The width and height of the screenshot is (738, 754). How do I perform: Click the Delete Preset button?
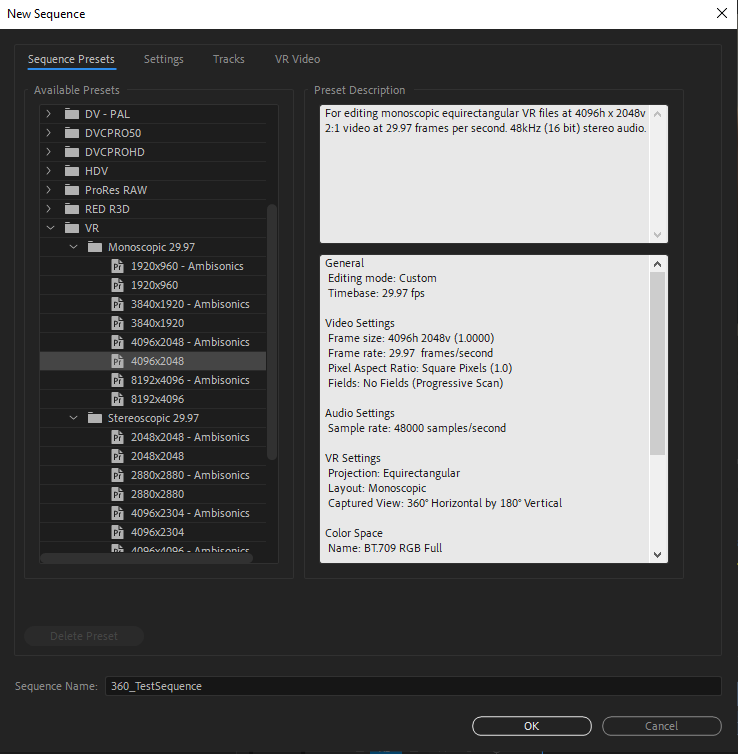(x=84, y=636)
